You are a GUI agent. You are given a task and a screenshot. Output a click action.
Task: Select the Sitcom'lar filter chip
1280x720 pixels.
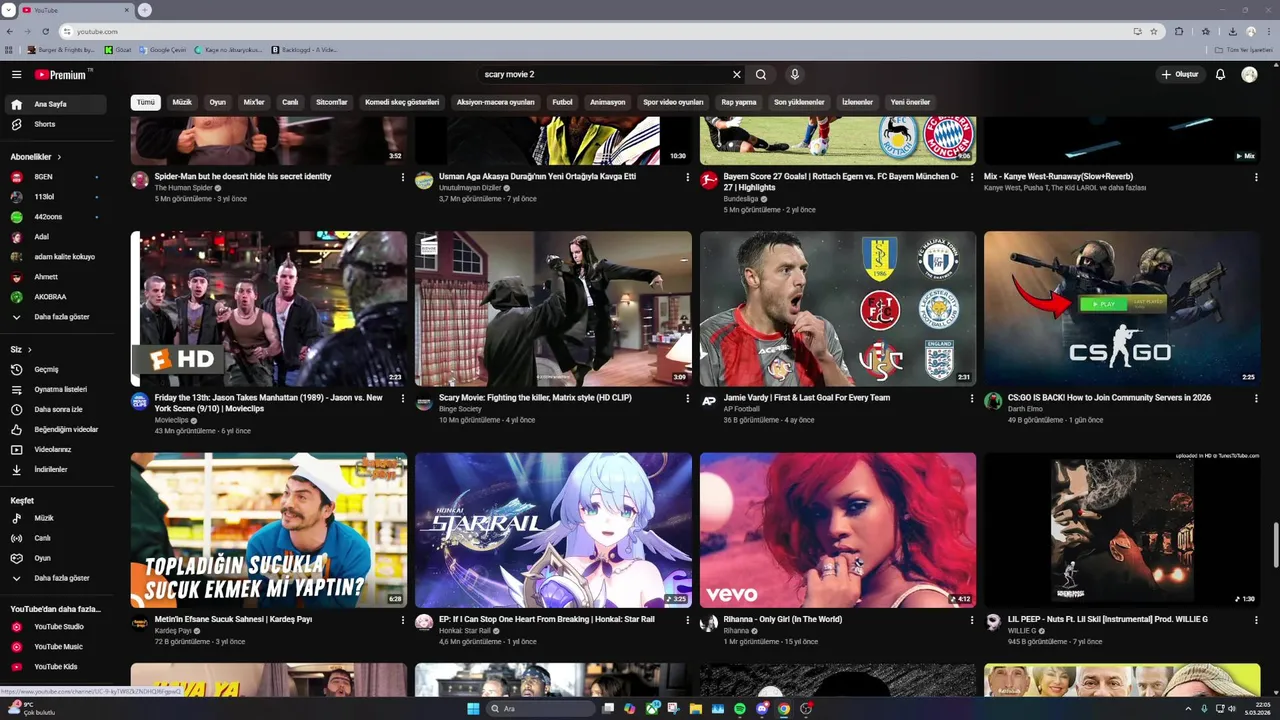click(x=332, y=102)
